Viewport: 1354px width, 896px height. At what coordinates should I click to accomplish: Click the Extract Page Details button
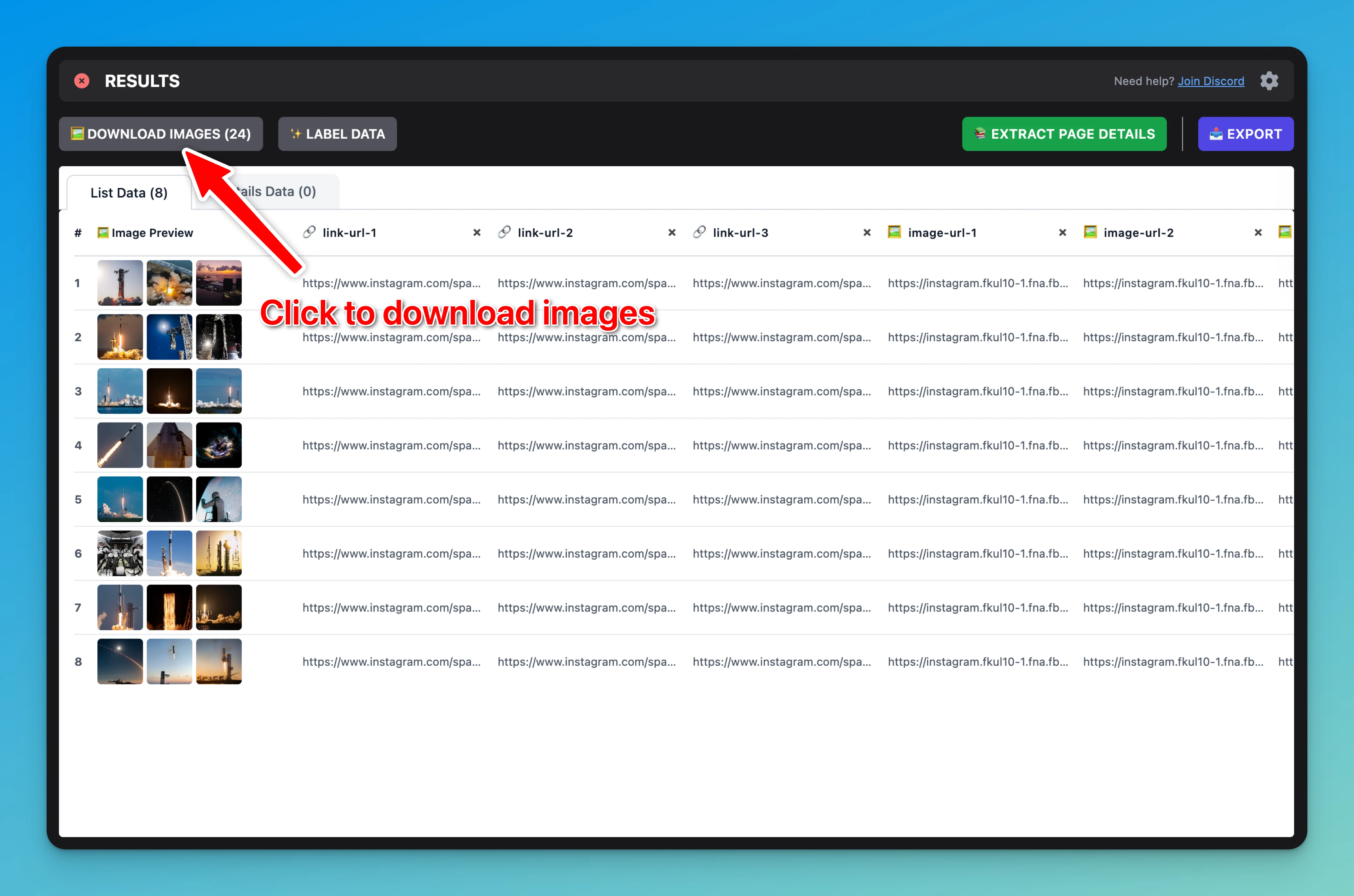(x=1064, y=134)
